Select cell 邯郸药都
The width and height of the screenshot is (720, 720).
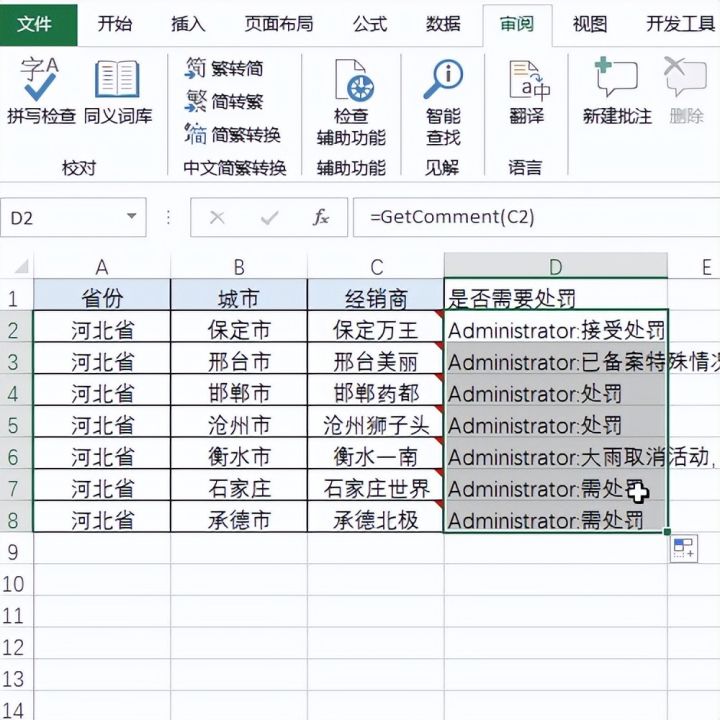[376, 390]
